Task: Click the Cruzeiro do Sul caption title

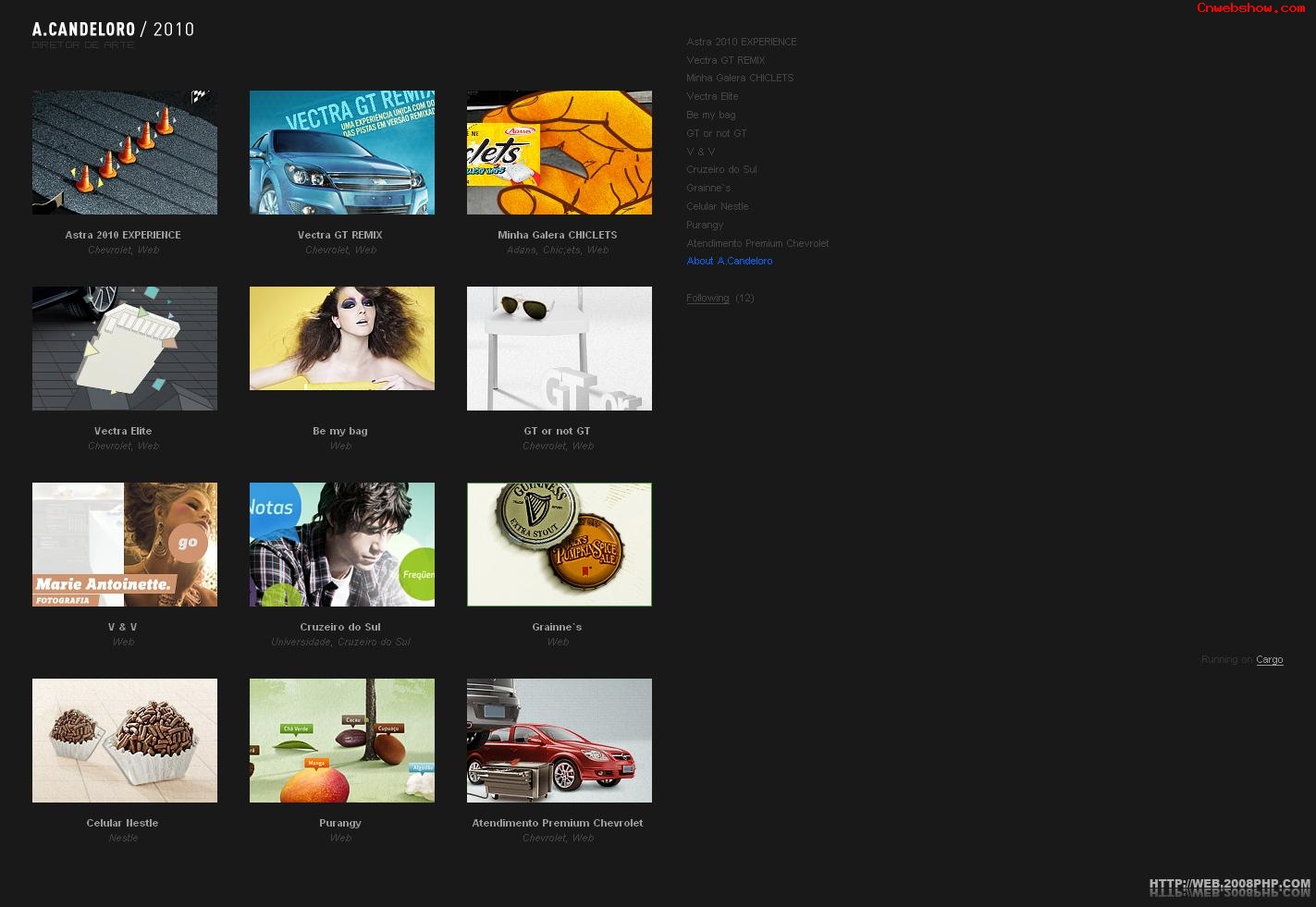Action: tap(340, 627)
